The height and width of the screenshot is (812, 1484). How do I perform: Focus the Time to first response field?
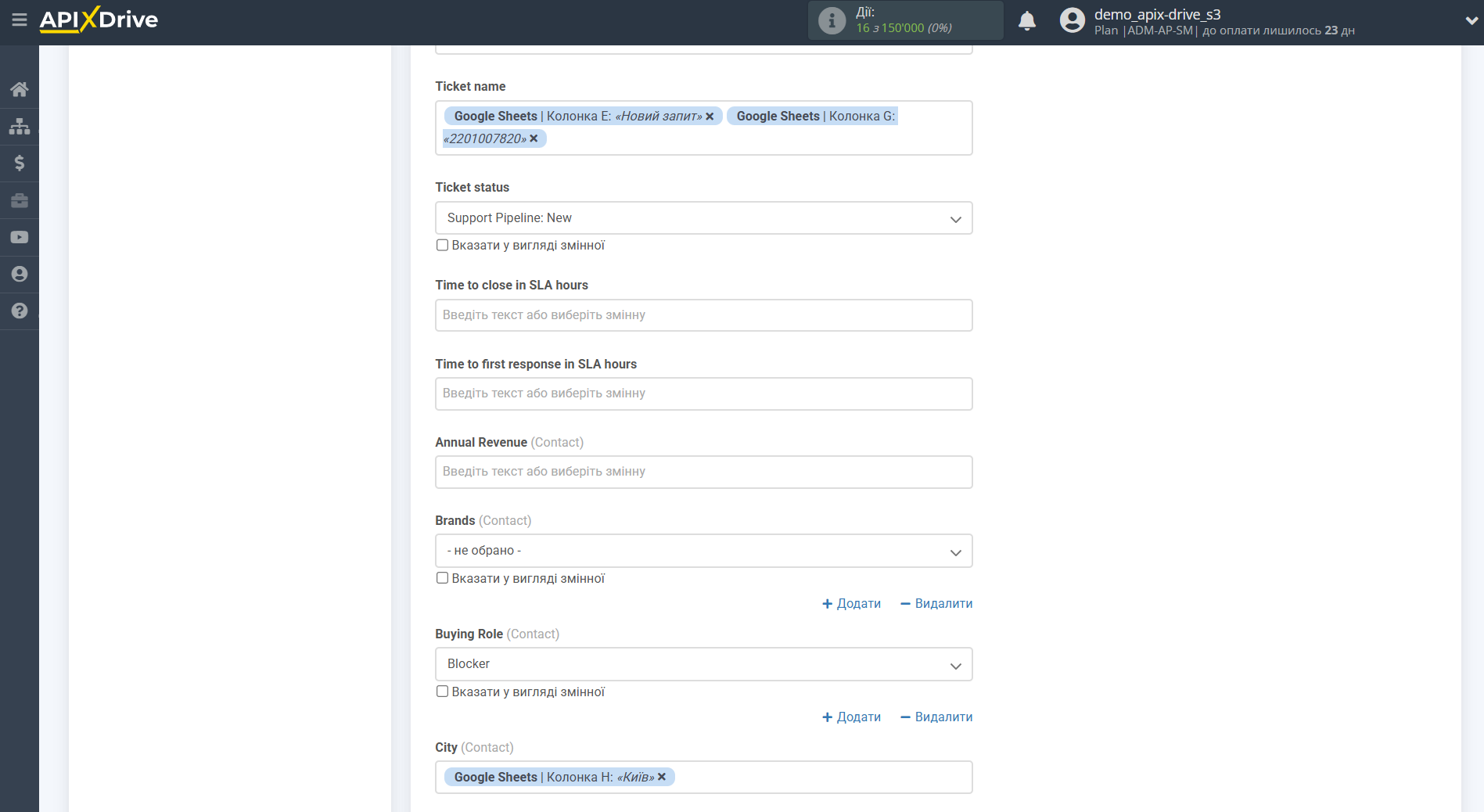[703, 393]
